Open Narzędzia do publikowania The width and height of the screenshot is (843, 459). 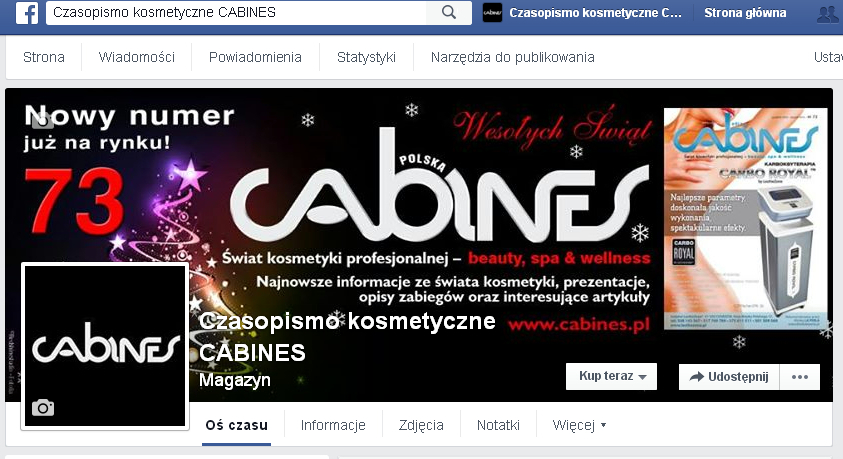click(x=512, y=57)
